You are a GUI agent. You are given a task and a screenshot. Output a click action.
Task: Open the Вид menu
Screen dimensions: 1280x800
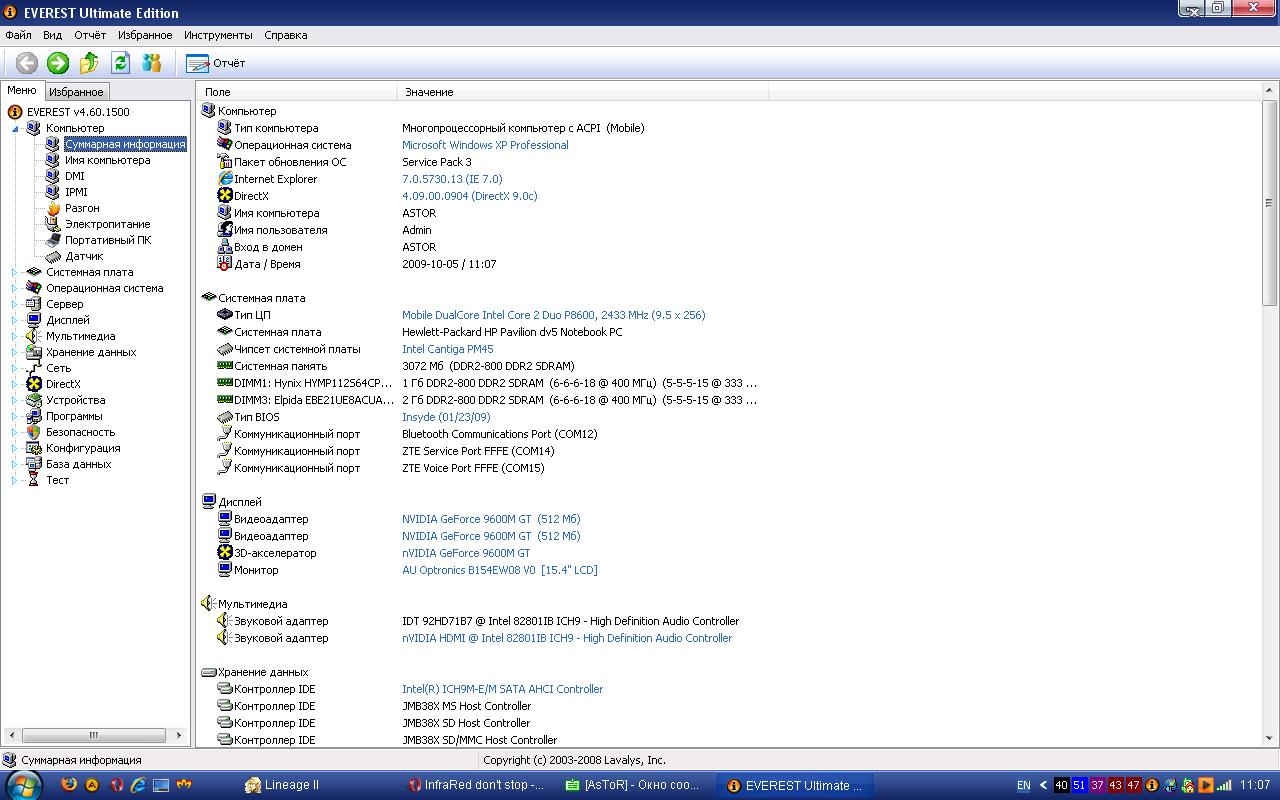click(x=52, y=35)
